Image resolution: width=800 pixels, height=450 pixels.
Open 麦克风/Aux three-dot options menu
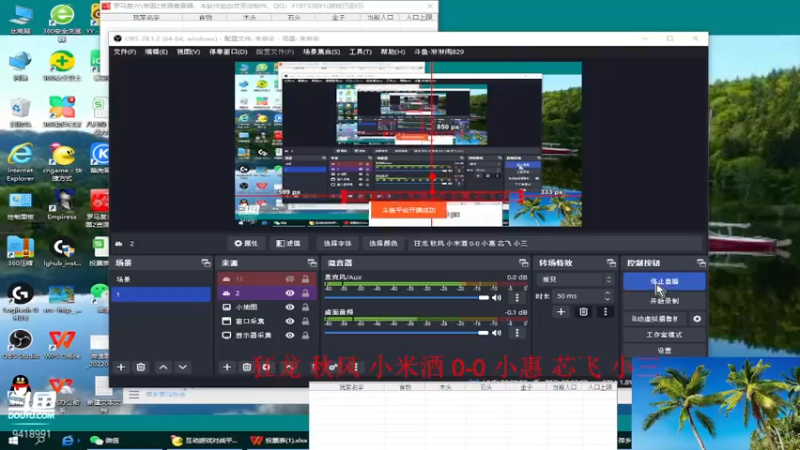tap(517, 297)
